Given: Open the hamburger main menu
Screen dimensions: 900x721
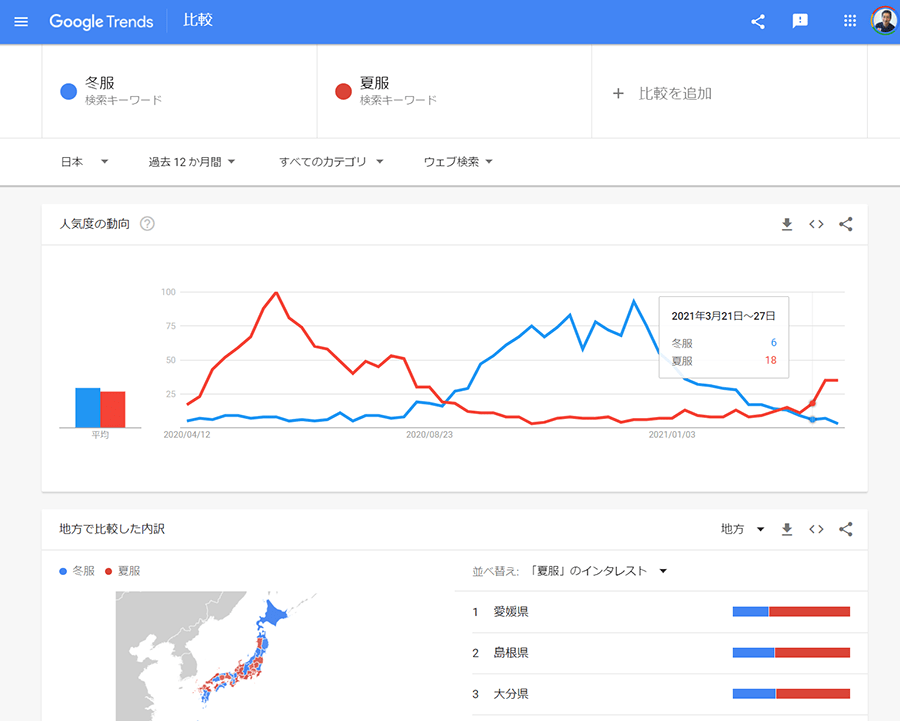Looking at the screenshot, I should 21,21.
